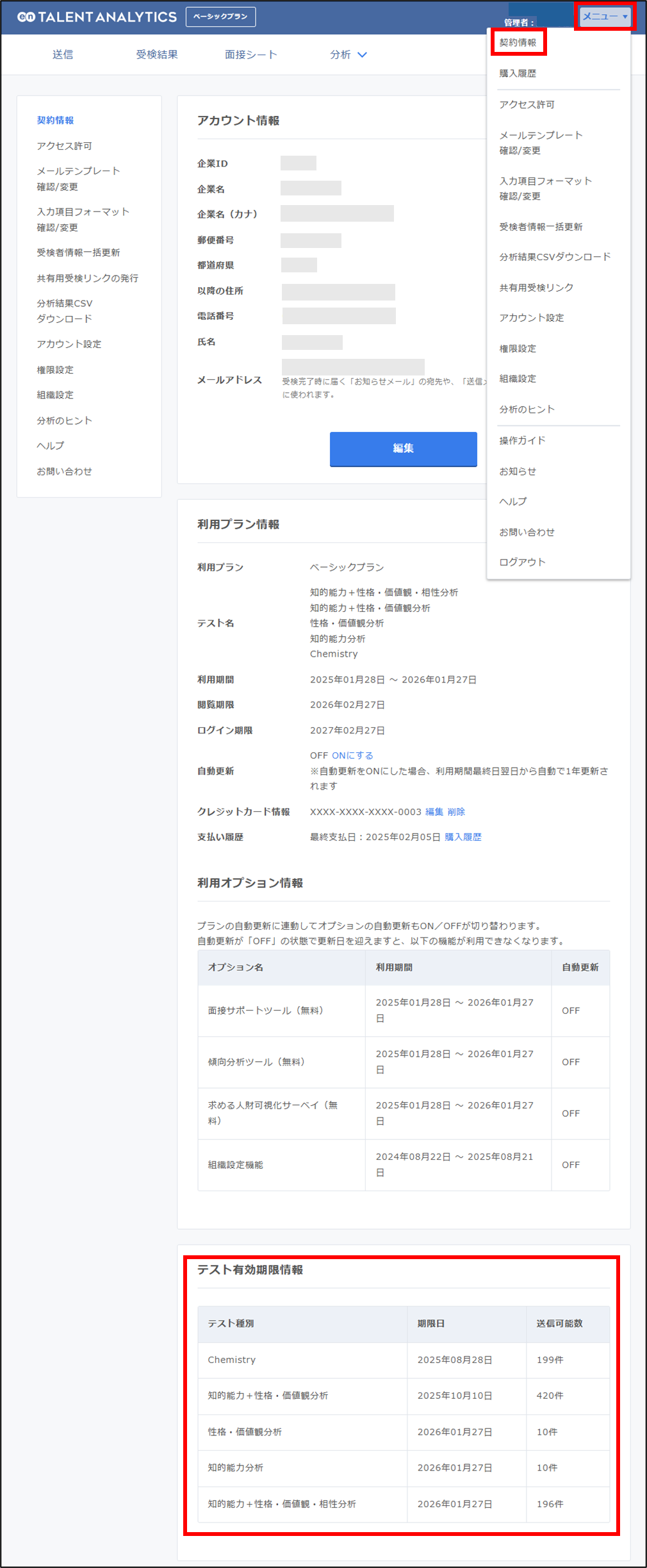
Task: Select 受検者情報一括更新 in dropdown menu
Action: tap(541, 227)
